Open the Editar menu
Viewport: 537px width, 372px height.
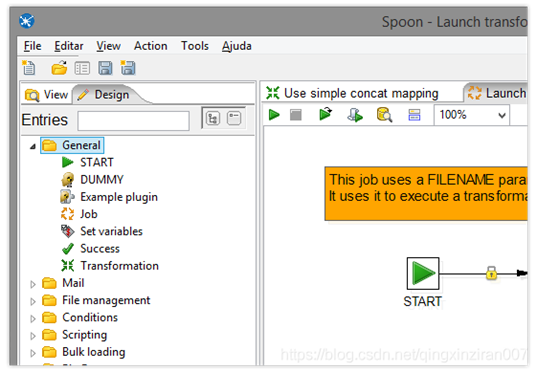coord(69,46)
